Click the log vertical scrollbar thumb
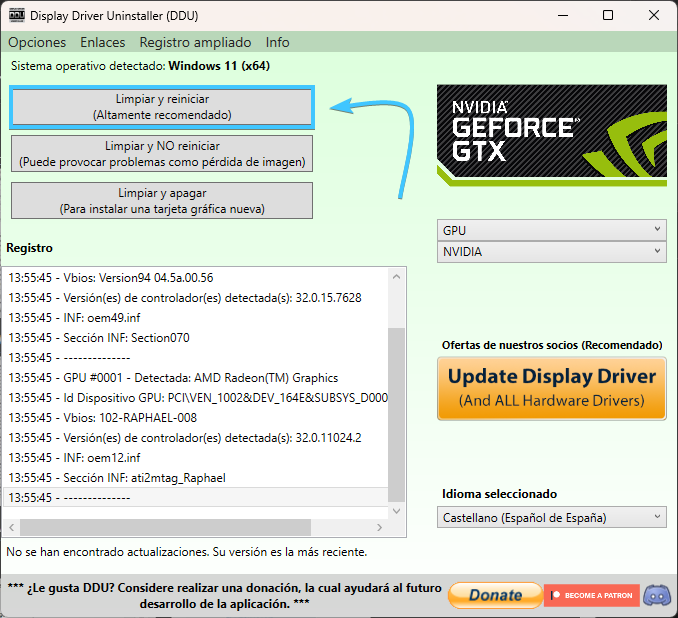The width and height of the screenshot is (678, 618). (x=397, y=415)
